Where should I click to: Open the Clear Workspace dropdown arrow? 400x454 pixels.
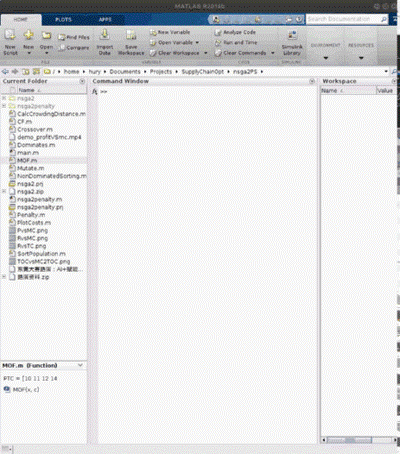coord(205,53)
